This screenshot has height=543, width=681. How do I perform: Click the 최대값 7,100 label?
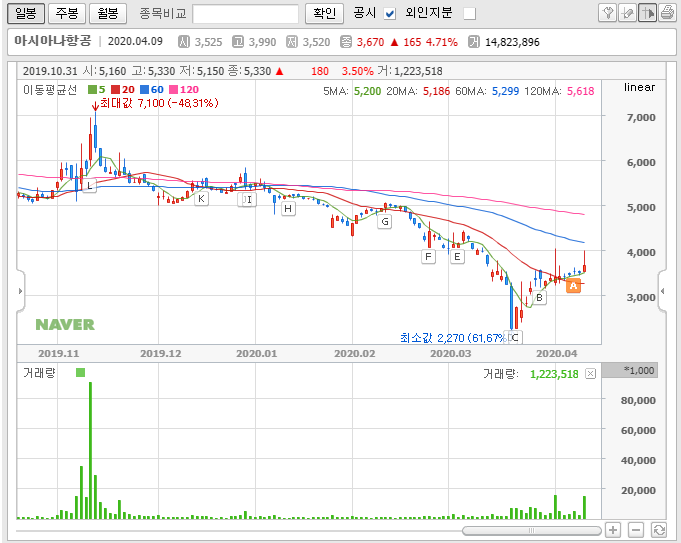click(159, 103)
